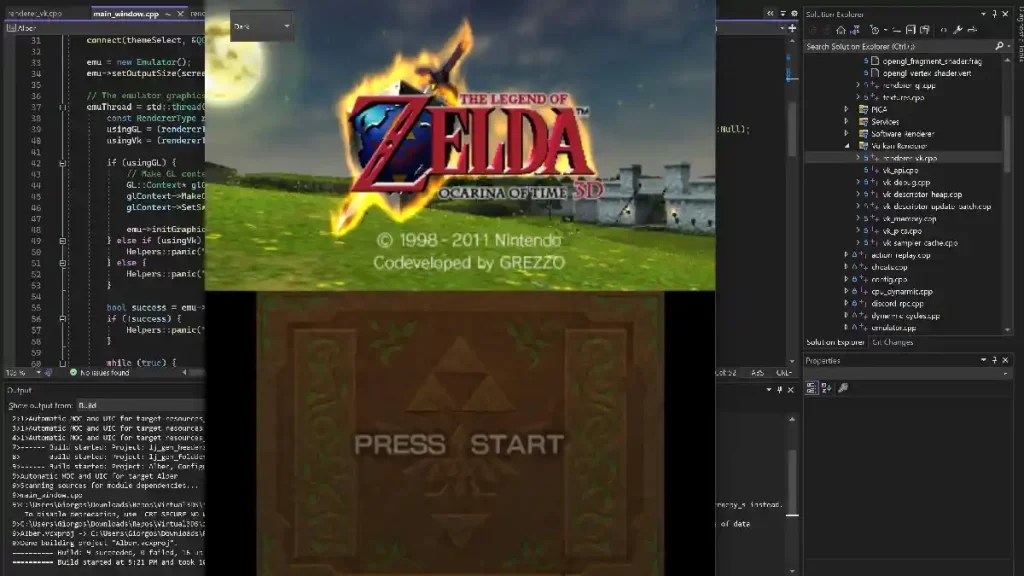Click the Solution Explorer Home icon
Screen dimensions: 1024x576
tap(840, 30)
